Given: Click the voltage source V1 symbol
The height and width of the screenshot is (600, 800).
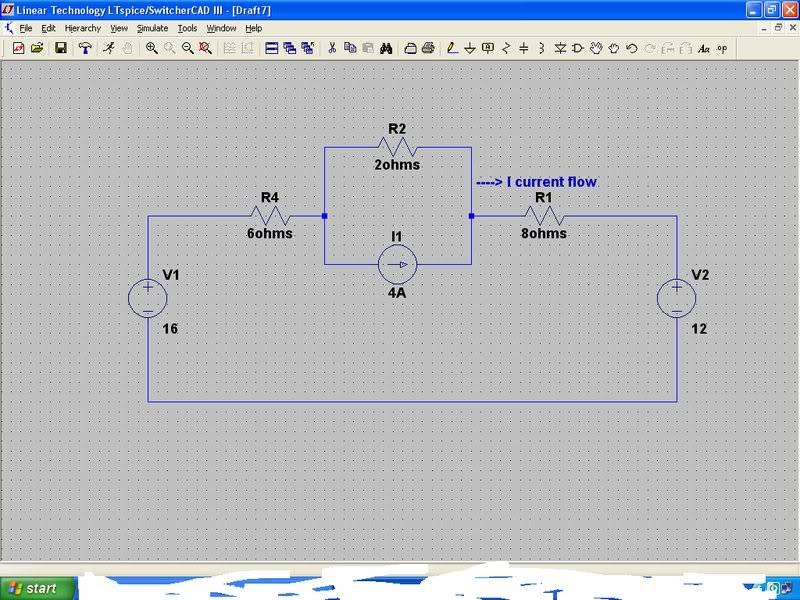Looking at the screenshot, I should [x=147, y=298].
